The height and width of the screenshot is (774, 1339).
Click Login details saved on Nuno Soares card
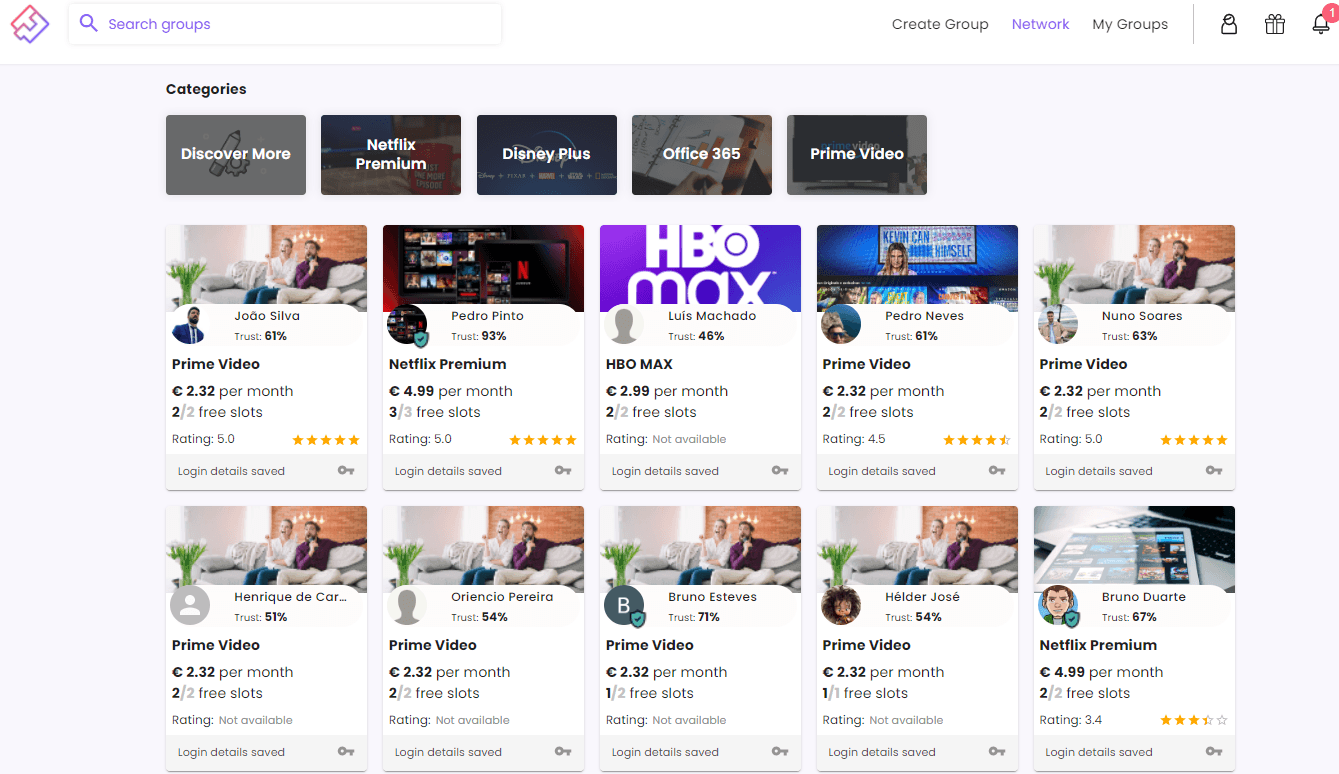tap(1099, 471)
